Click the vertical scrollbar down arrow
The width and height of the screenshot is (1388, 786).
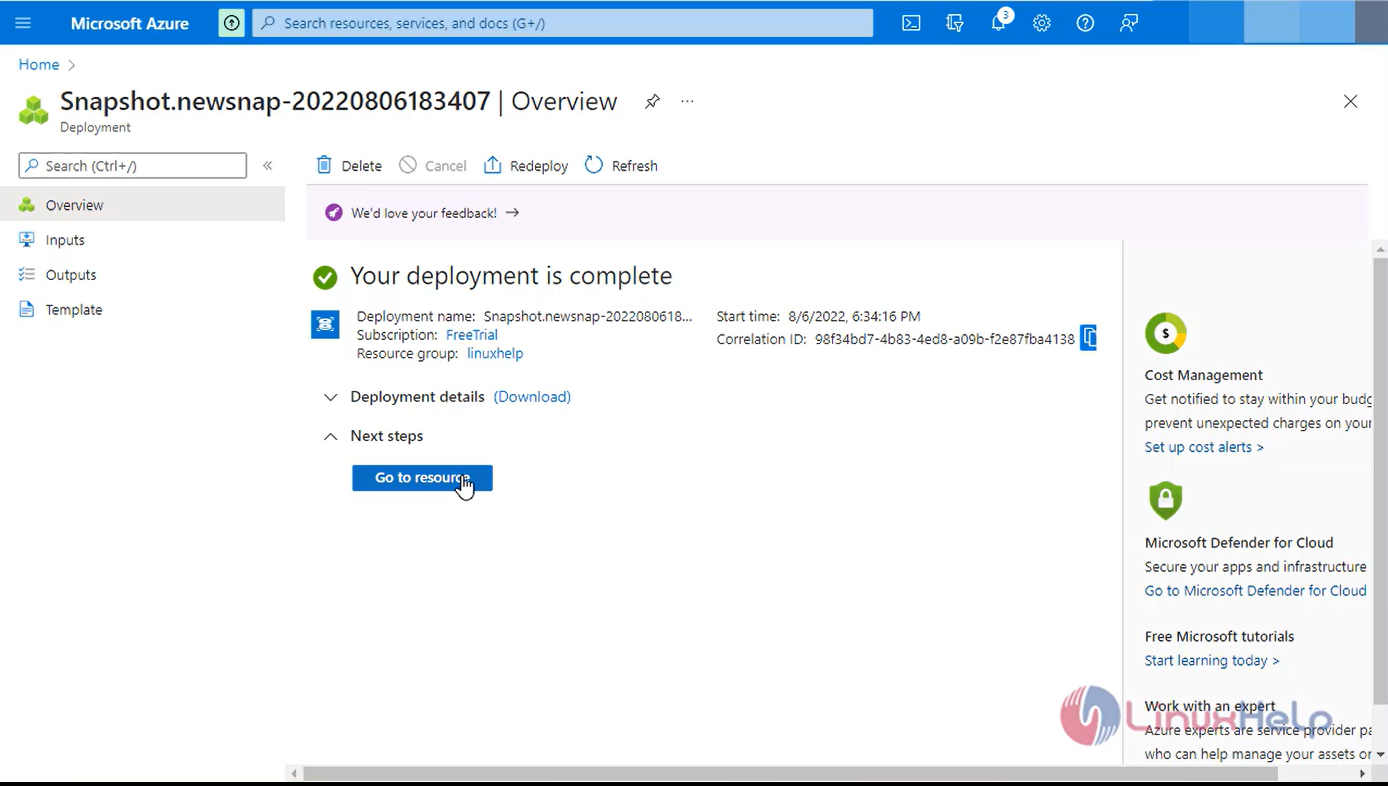point(1380,755)
